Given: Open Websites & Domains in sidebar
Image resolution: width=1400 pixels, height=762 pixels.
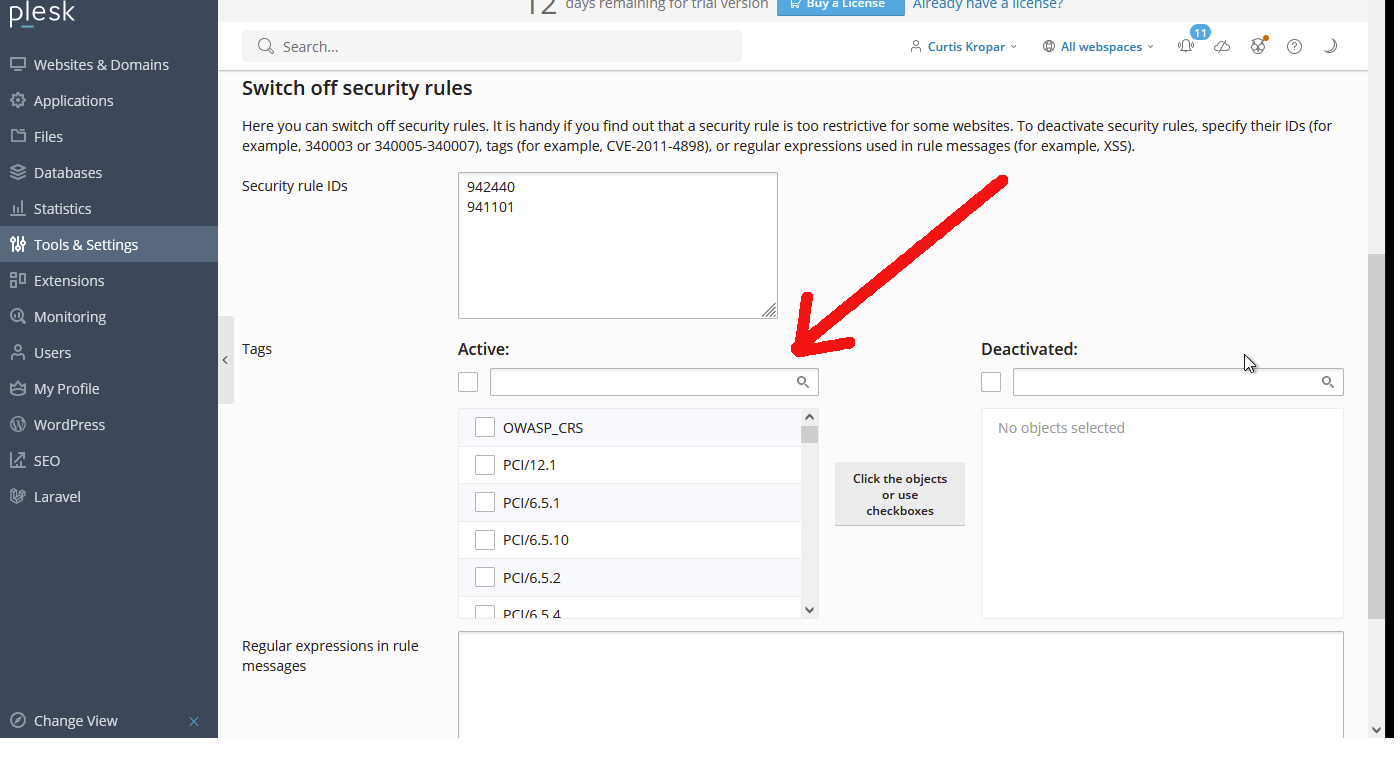Looking at the screenshot, I should point(101,65).
